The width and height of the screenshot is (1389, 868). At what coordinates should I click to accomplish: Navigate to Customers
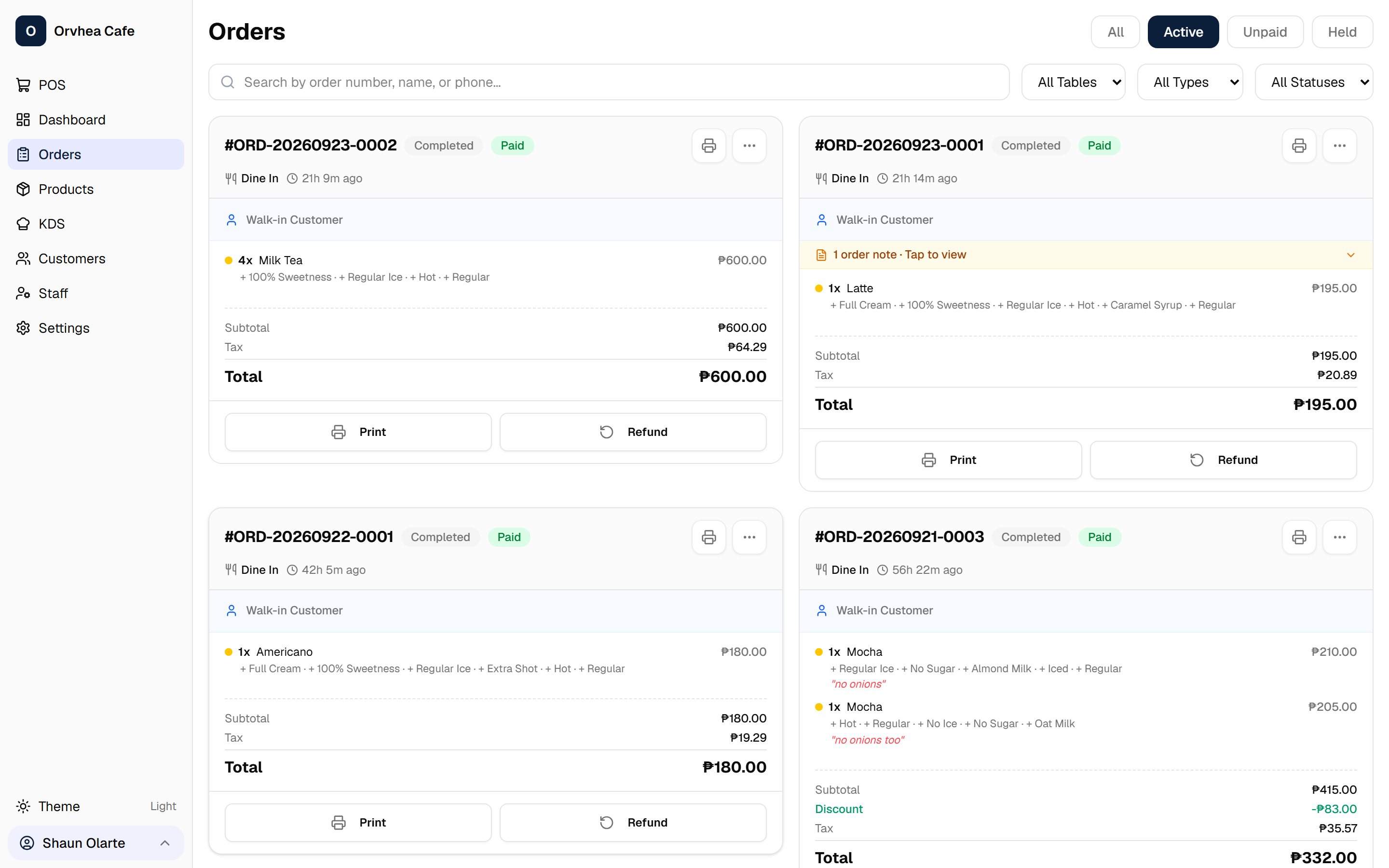[x=96, y=258]
